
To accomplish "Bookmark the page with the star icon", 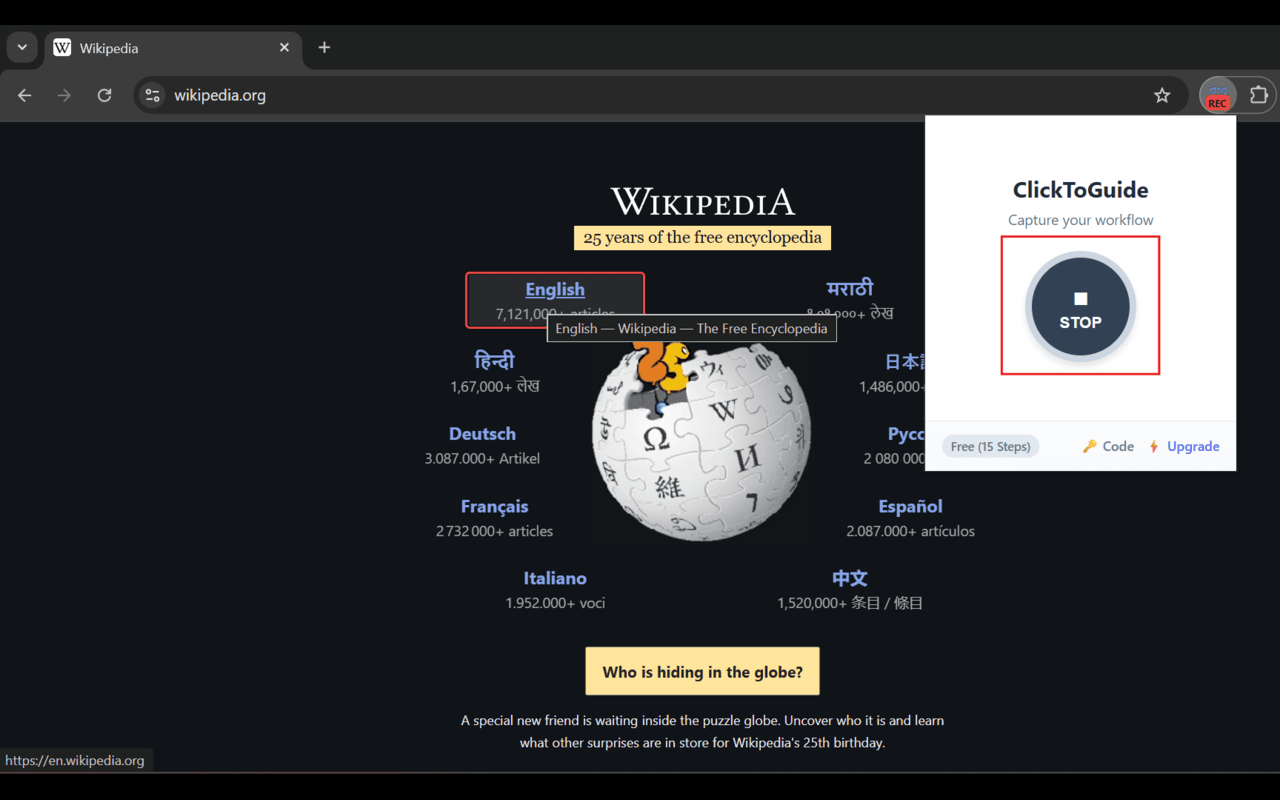I will [x=1162, y=95].
